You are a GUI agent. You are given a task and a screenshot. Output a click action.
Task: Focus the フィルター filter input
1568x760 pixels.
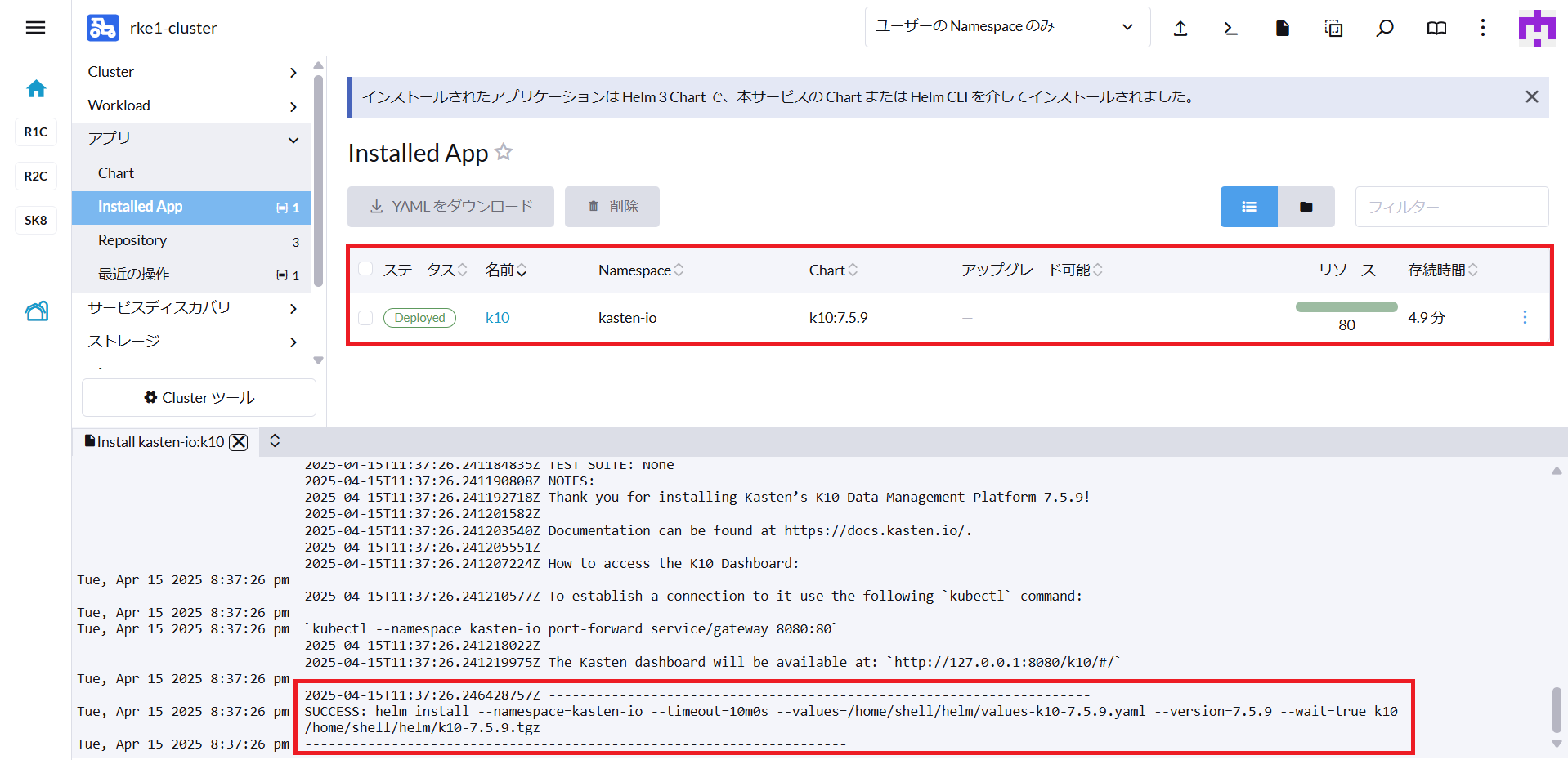click(1452, 207)
